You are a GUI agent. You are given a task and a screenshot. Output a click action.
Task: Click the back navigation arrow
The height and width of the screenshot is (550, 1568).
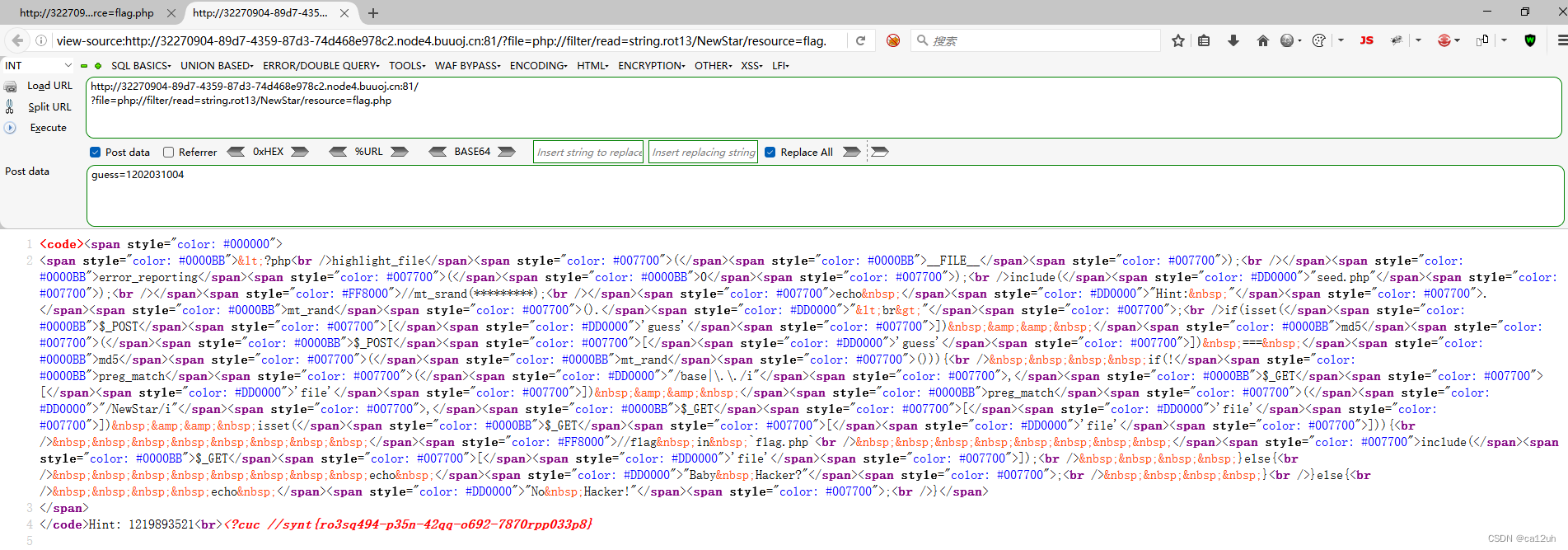(16, 40)
